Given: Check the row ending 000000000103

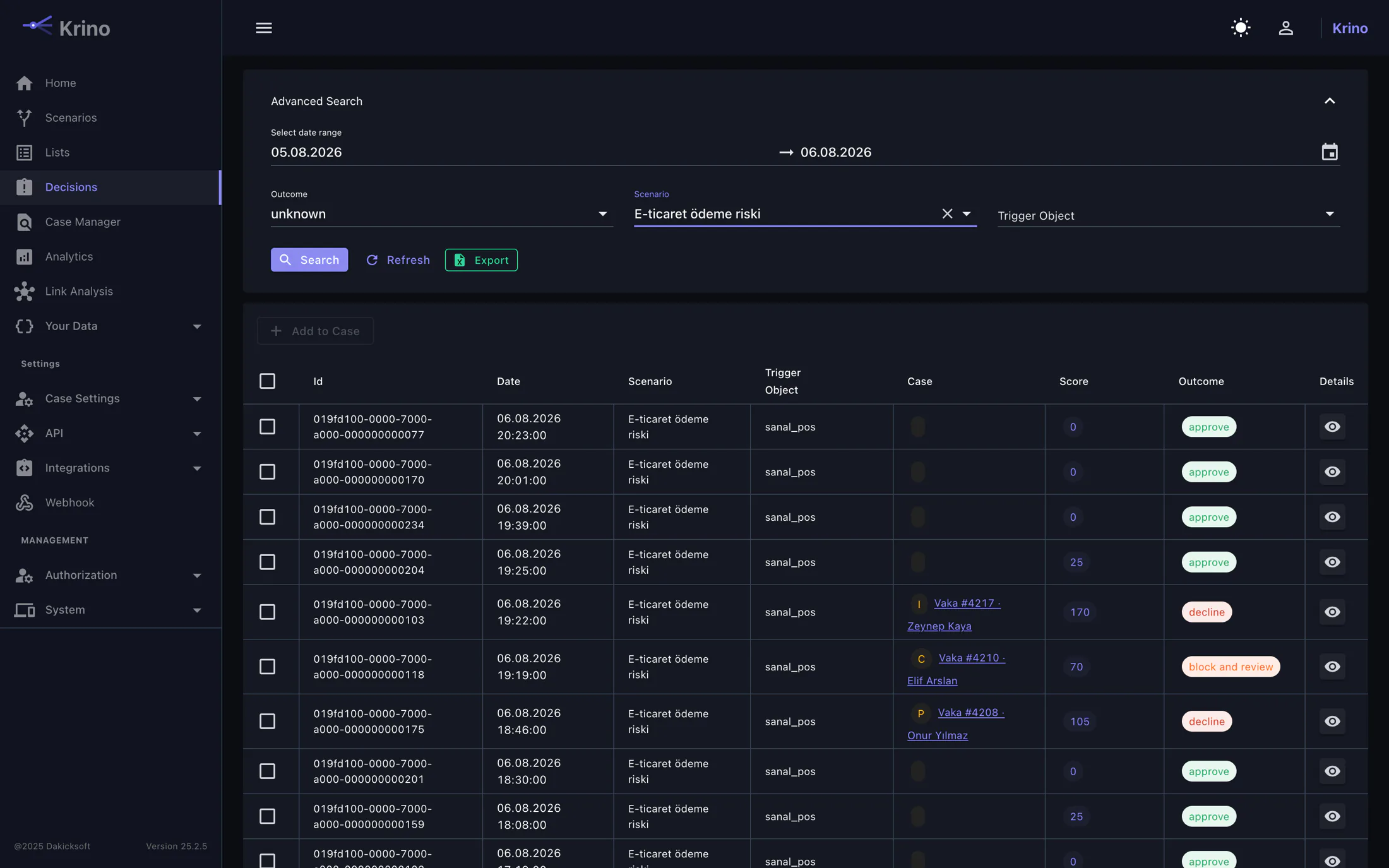Looking at the screenshot, I should (268, 612).
